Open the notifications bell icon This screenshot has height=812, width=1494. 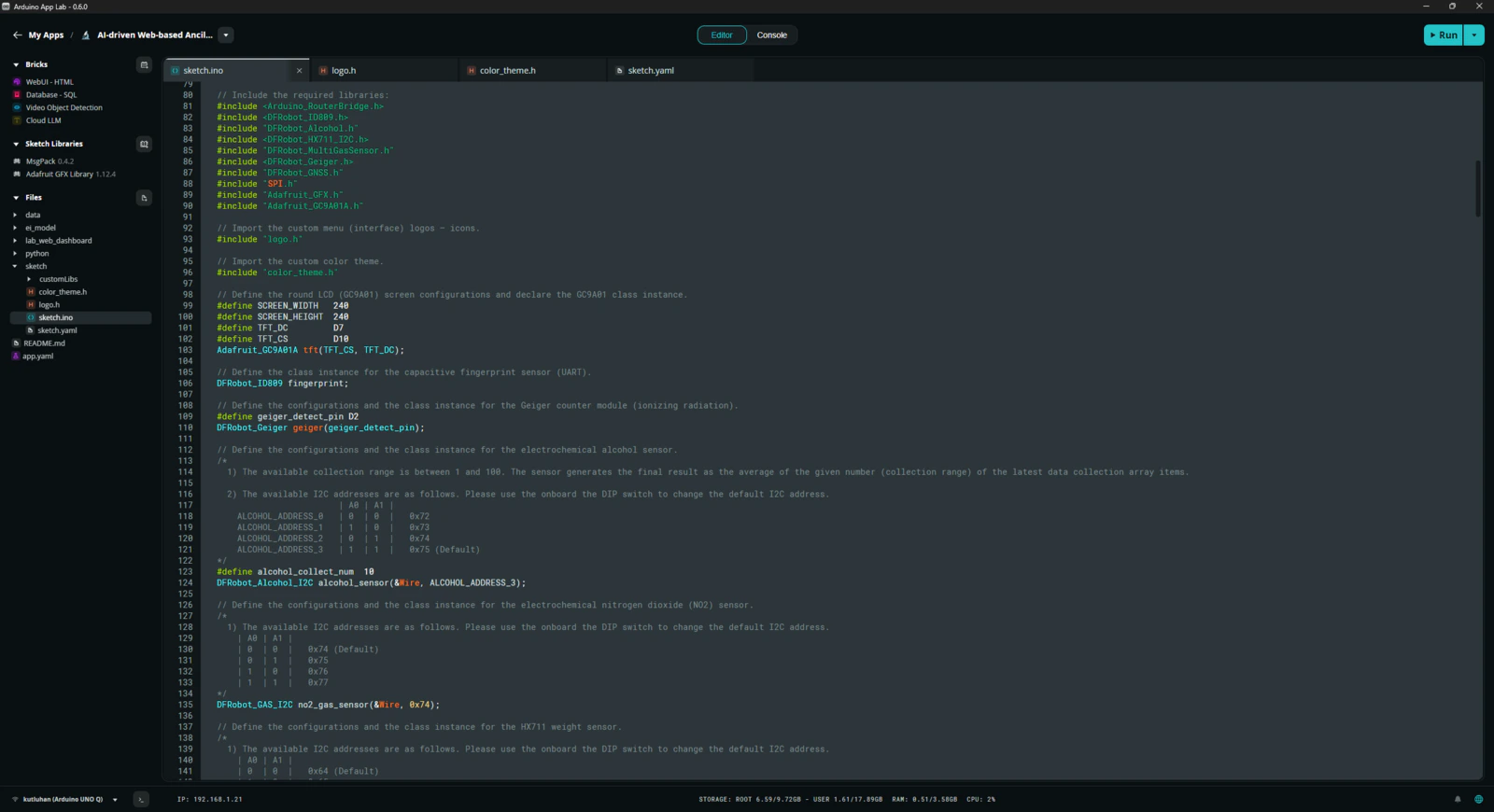click(x=1458, y=800)
